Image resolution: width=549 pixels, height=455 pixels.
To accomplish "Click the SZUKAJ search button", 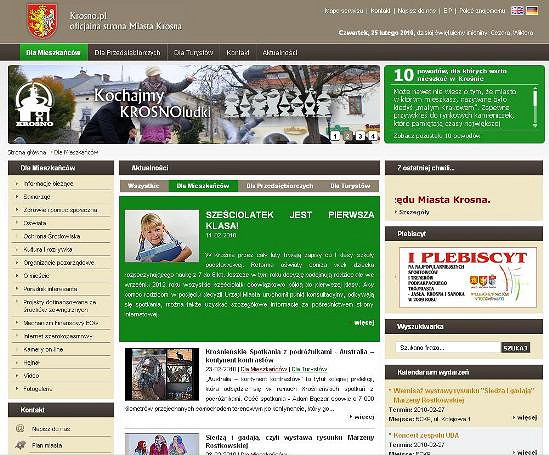I will click(x=515, y=348).
